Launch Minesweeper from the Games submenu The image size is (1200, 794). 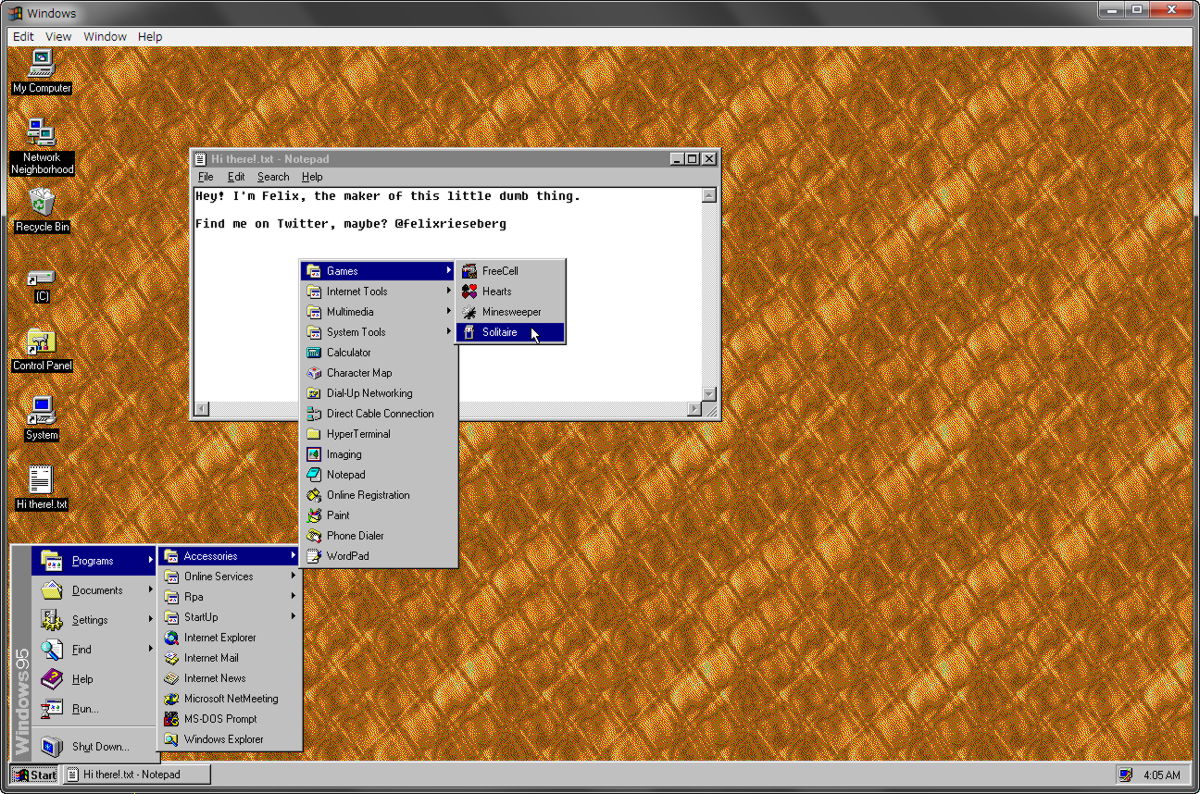tap(510, 312)
